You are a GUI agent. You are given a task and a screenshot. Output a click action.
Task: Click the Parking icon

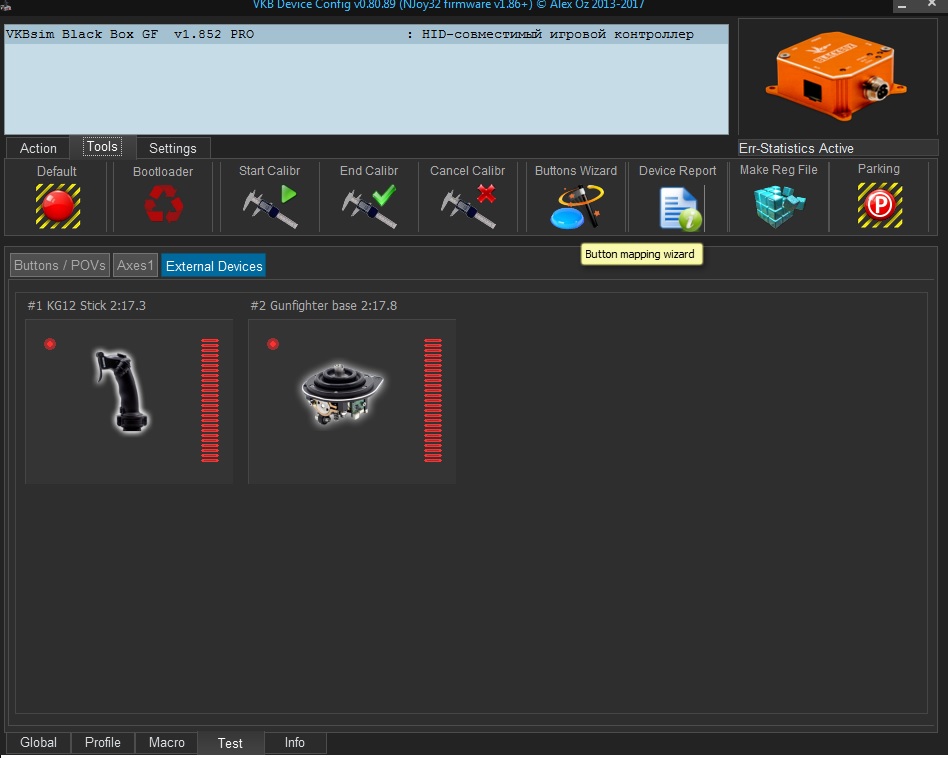(x=880, y=206)
